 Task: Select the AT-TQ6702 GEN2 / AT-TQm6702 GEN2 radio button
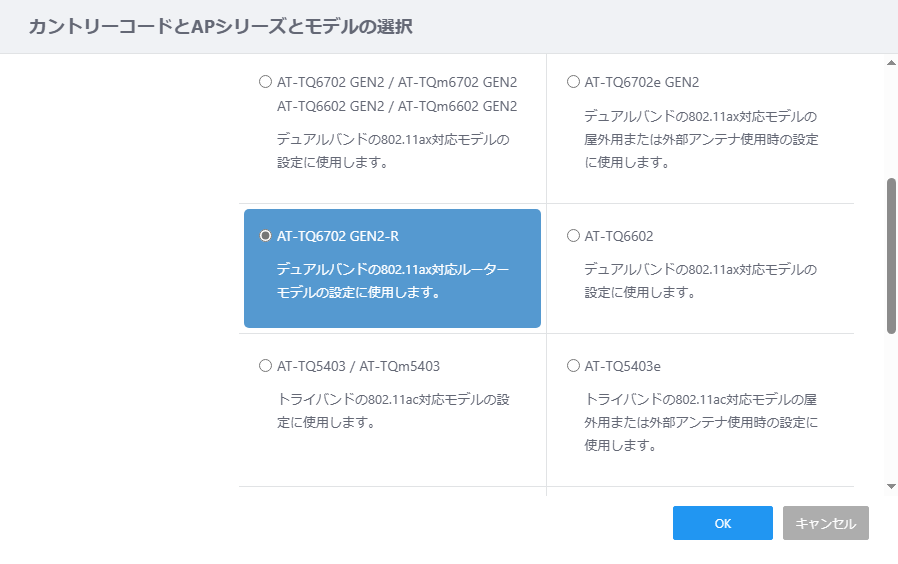tap(265, 82)
